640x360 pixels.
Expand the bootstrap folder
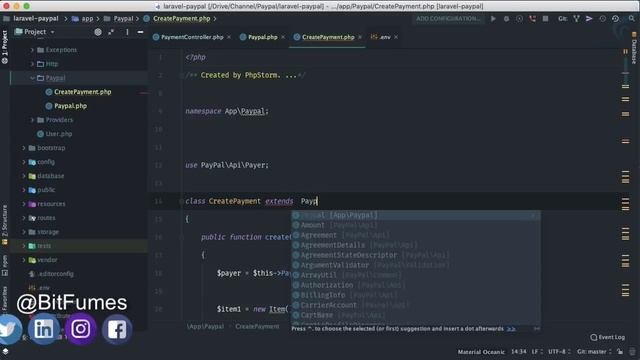pyautogui.click(x=24, y=148)
